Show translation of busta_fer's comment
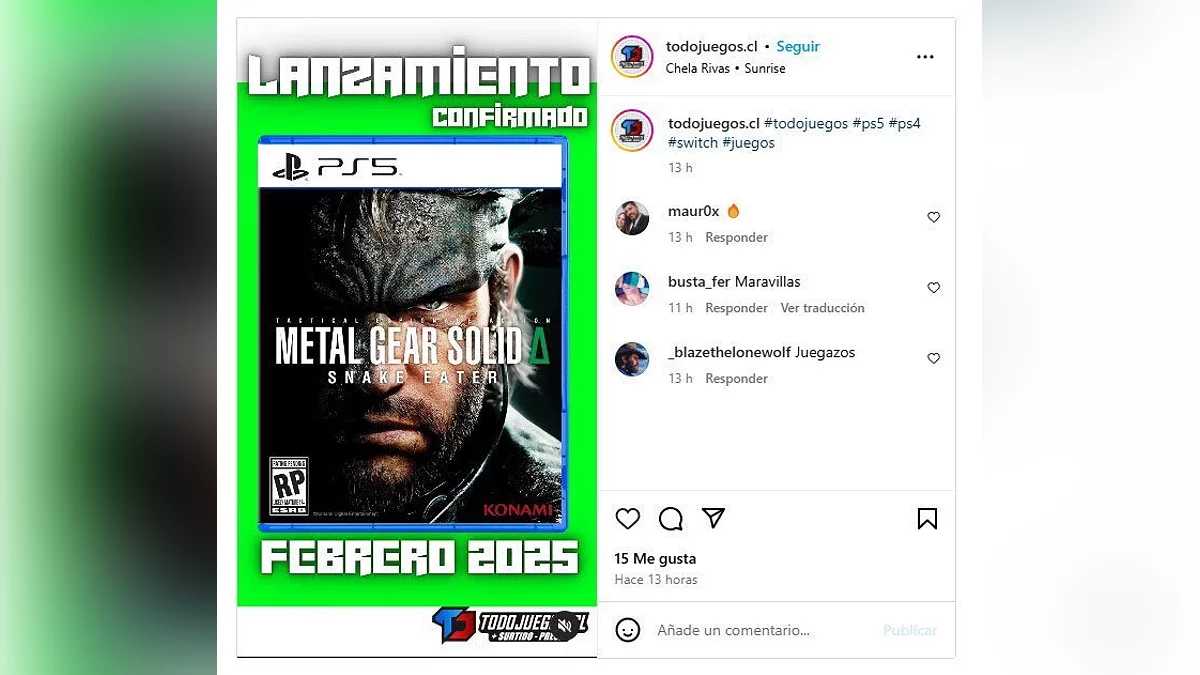Viewport: 1200px width, 675px height. pyautogui.click(x=822, y=308)
